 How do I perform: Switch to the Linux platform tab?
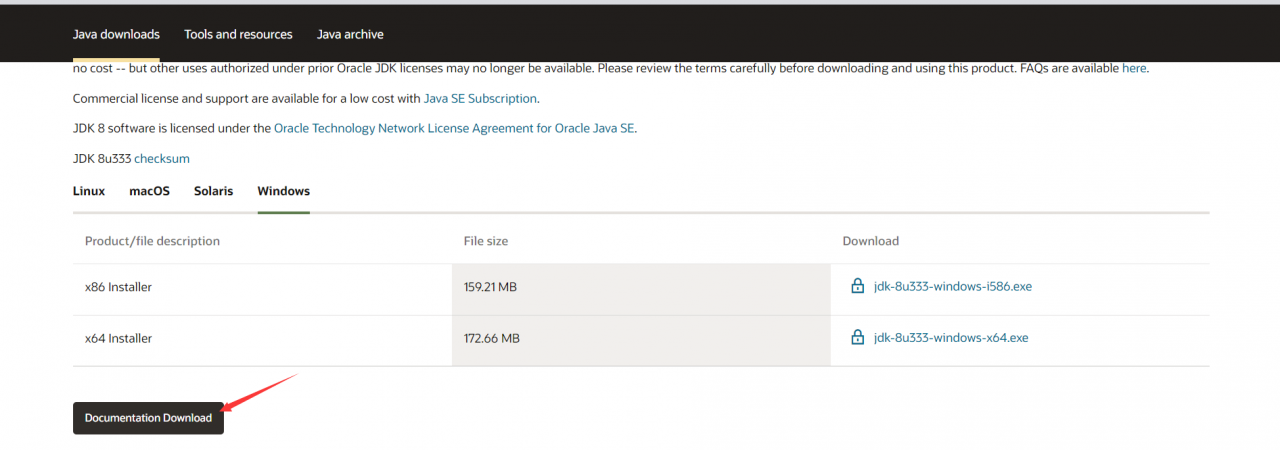click(89, 191)
